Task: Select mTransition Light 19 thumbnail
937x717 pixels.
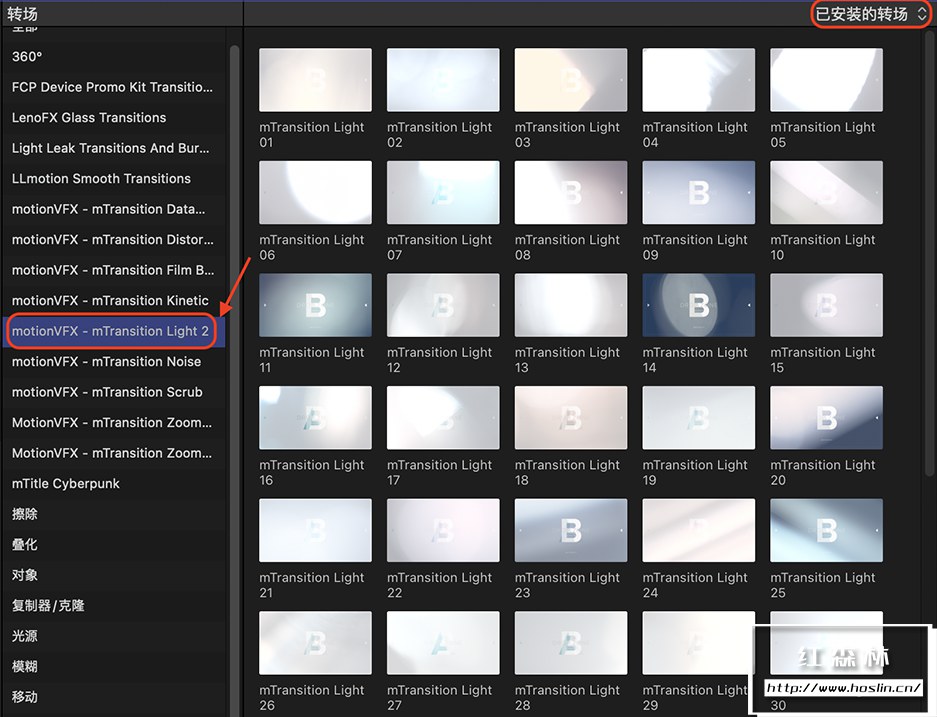Action: [x=699, y=418]
